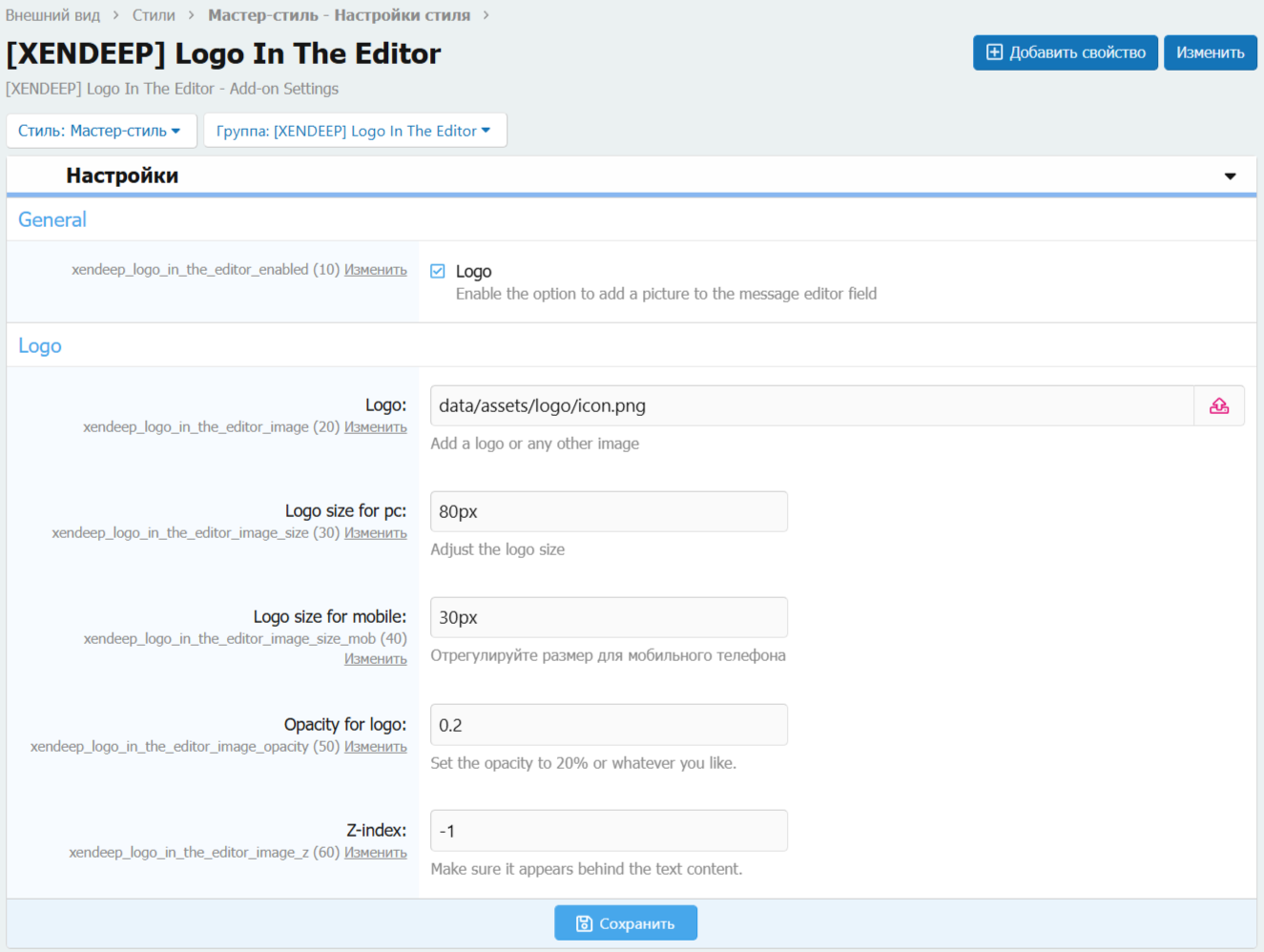
Task: Click the Logo size for pc field
Action: (x=609, y=512)
